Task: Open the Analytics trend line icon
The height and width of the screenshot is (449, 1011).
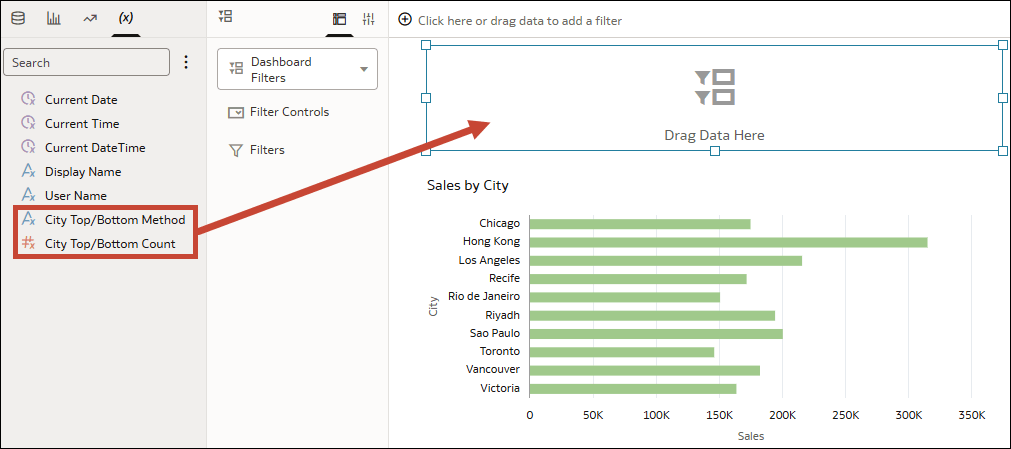Action: tap(90, 18)
